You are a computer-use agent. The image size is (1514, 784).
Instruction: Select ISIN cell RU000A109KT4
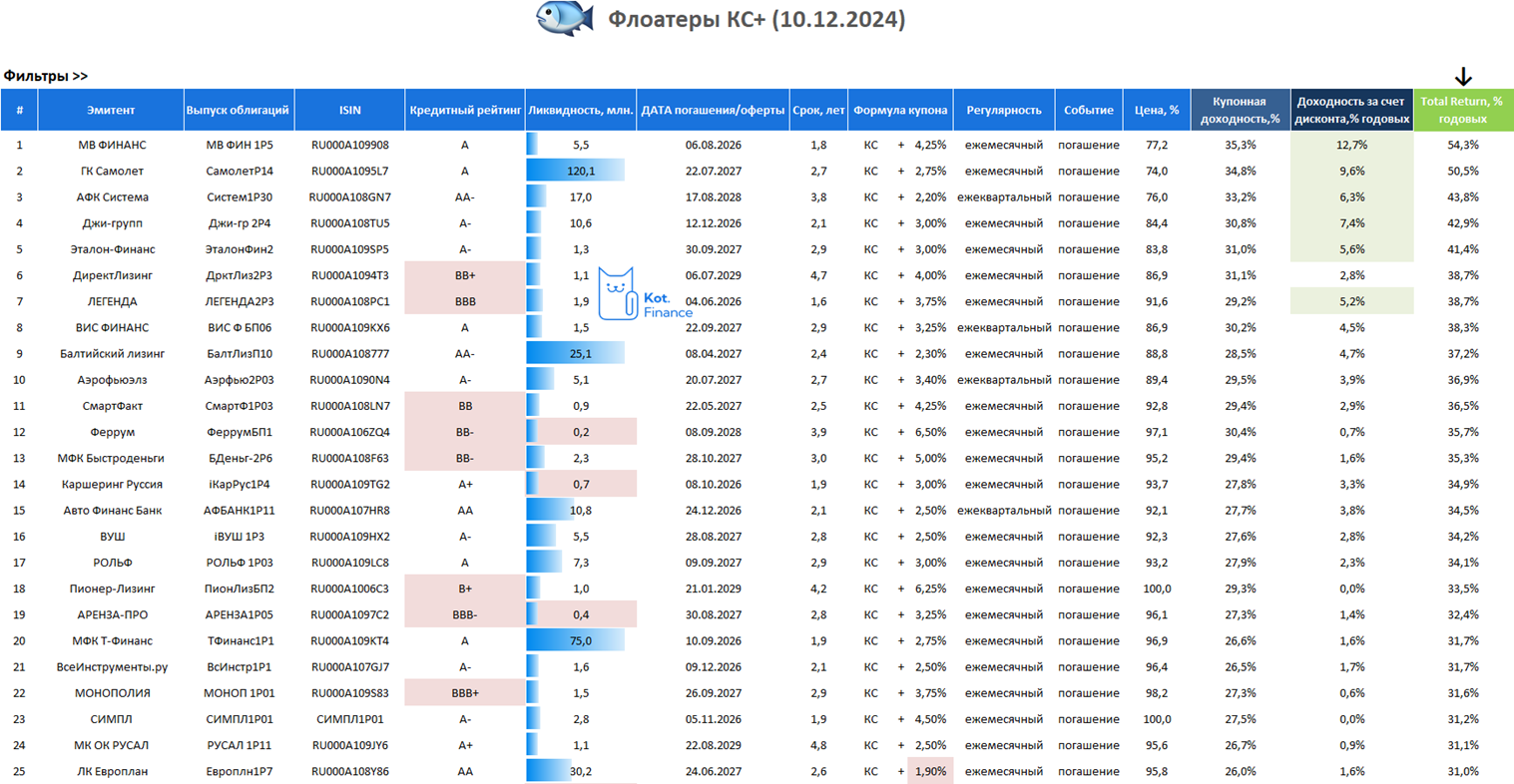tap(349, 640)
